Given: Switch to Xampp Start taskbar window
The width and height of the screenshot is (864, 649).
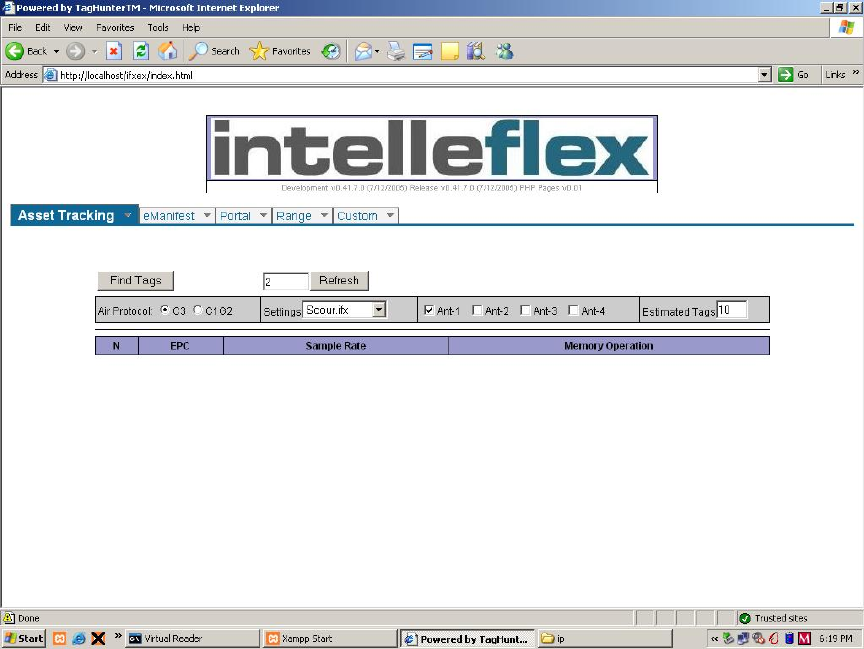Looking at the screenshot, I should [x=331, y=638].
